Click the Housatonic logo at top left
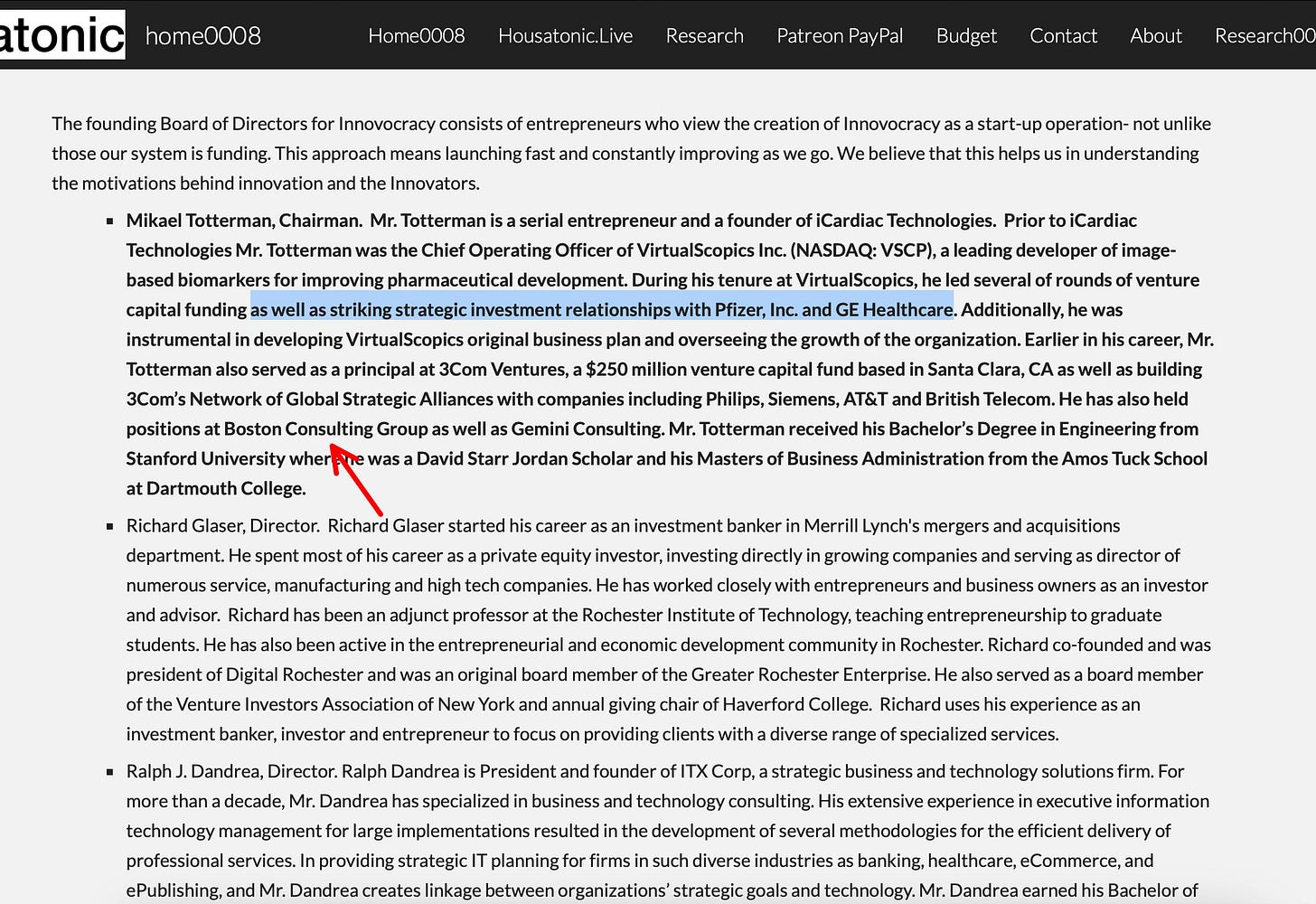The height and width of the screenshot is (904, 1316). pos(61,34)
